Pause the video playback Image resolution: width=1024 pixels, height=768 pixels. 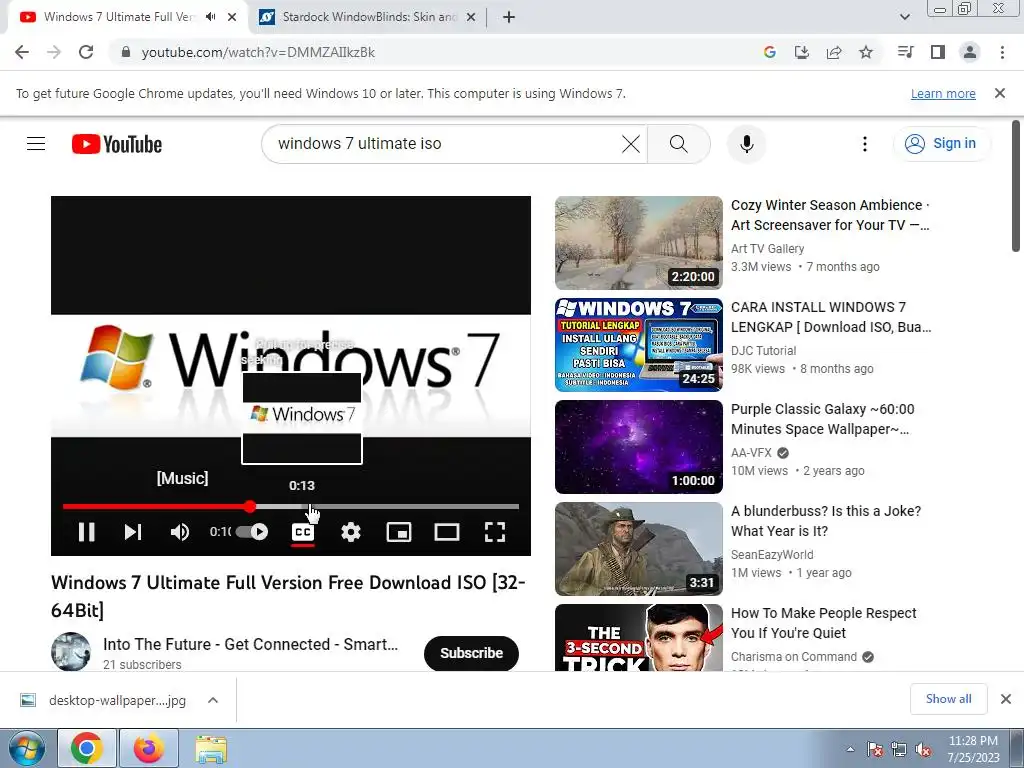[86, 532]
